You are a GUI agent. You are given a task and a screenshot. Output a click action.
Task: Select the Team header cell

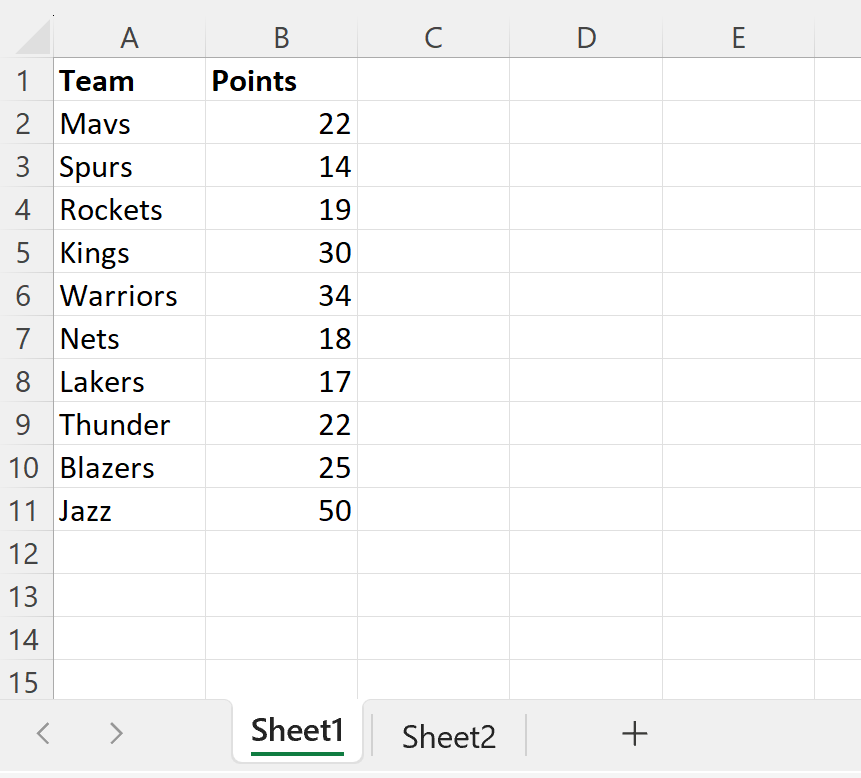point(129,81)
